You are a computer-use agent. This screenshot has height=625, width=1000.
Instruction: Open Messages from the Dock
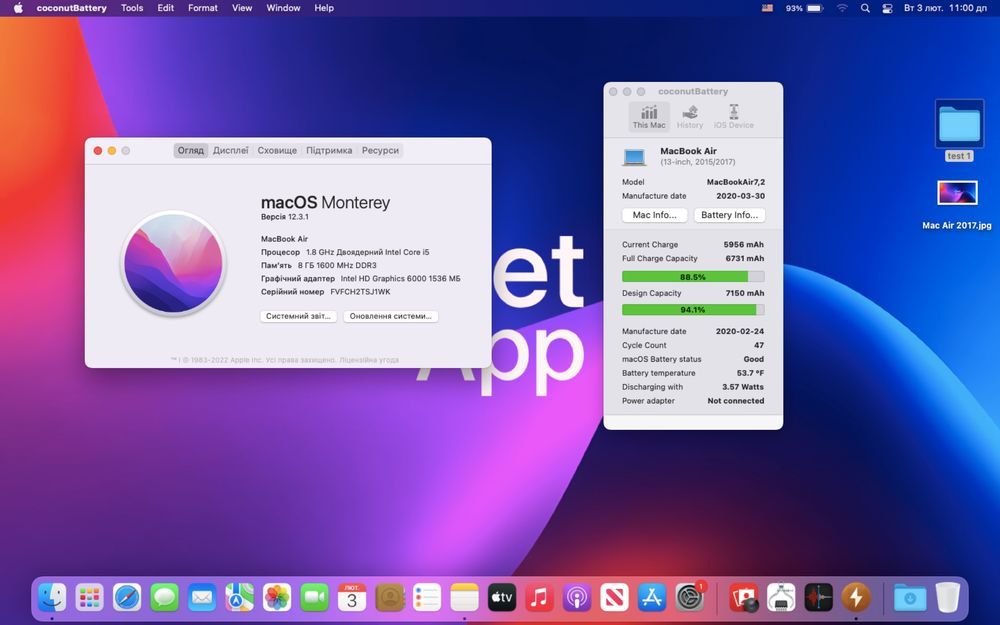(x=165, y=598)
